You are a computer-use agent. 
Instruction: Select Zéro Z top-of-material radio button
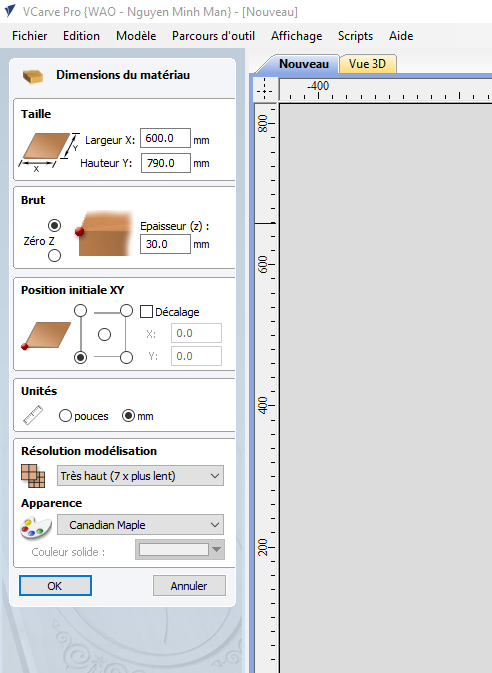55,225
